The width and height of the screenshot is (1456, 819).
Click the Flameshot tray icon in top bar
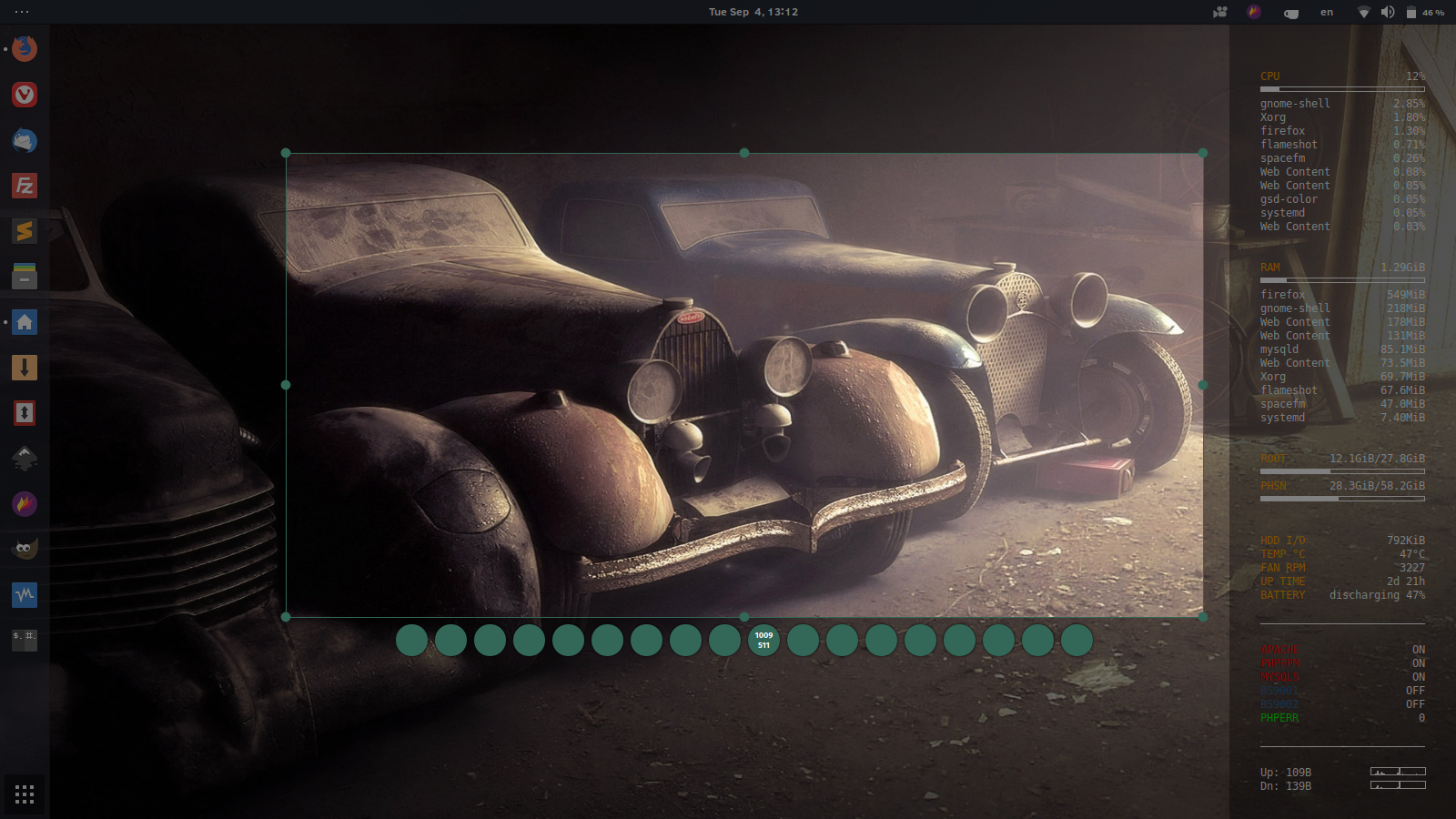pyautogui.click(x=1254, y=12)
